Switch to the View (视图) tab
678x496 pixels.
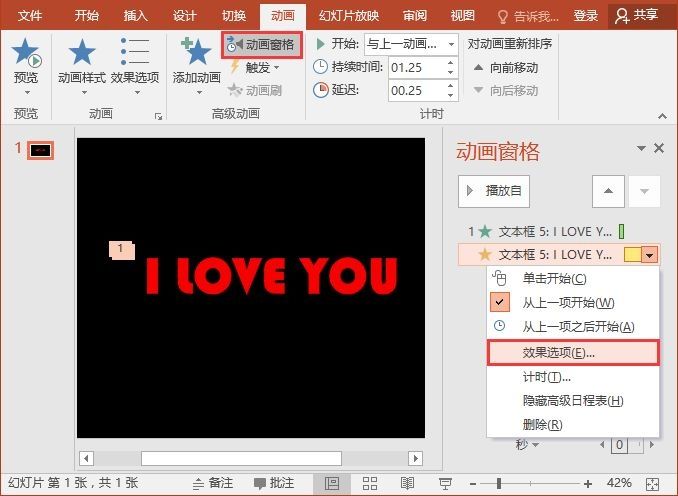coord(463,16)
